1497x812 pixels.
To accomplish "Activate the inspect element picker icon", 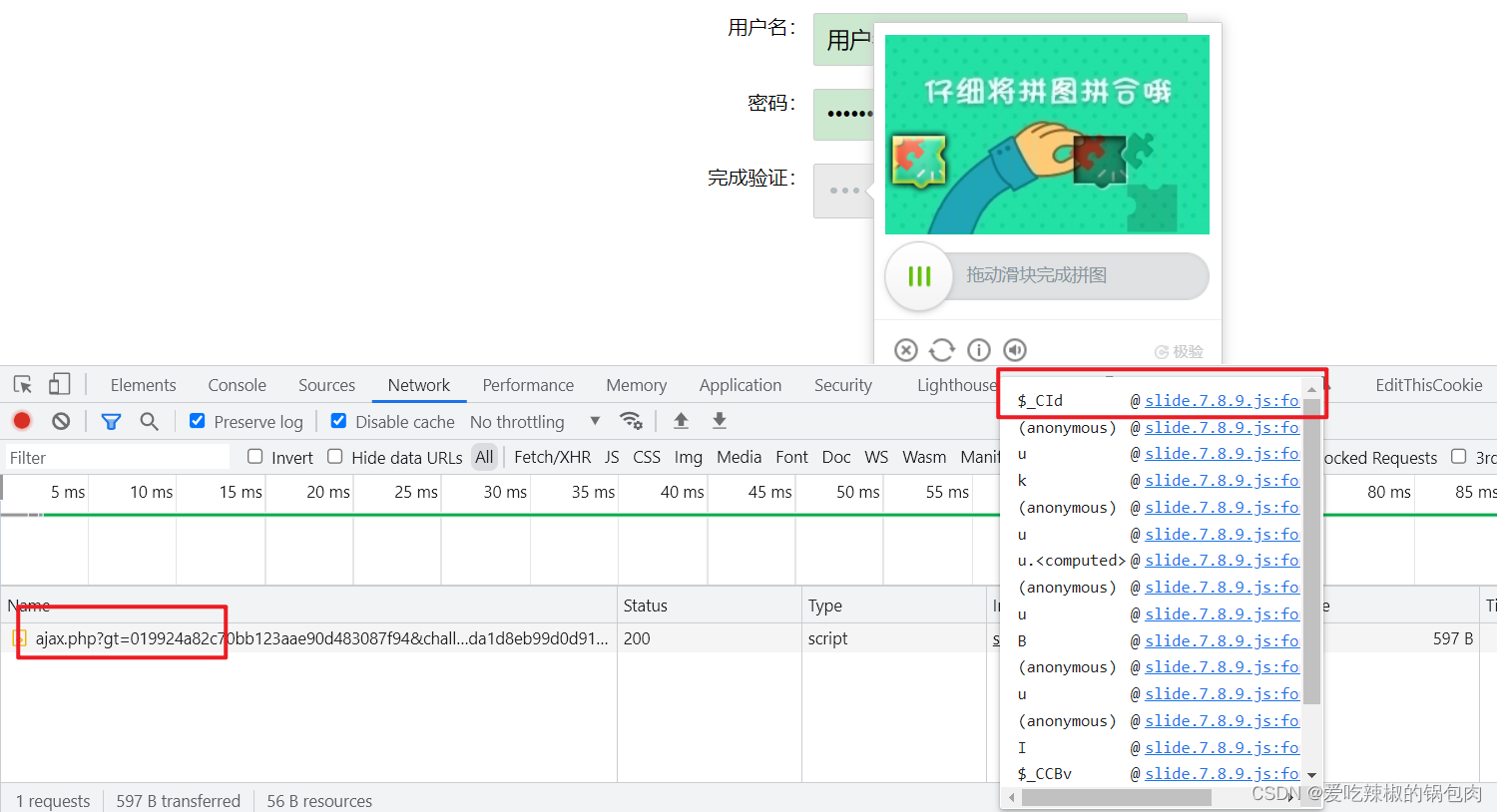I will pos(23,385).
